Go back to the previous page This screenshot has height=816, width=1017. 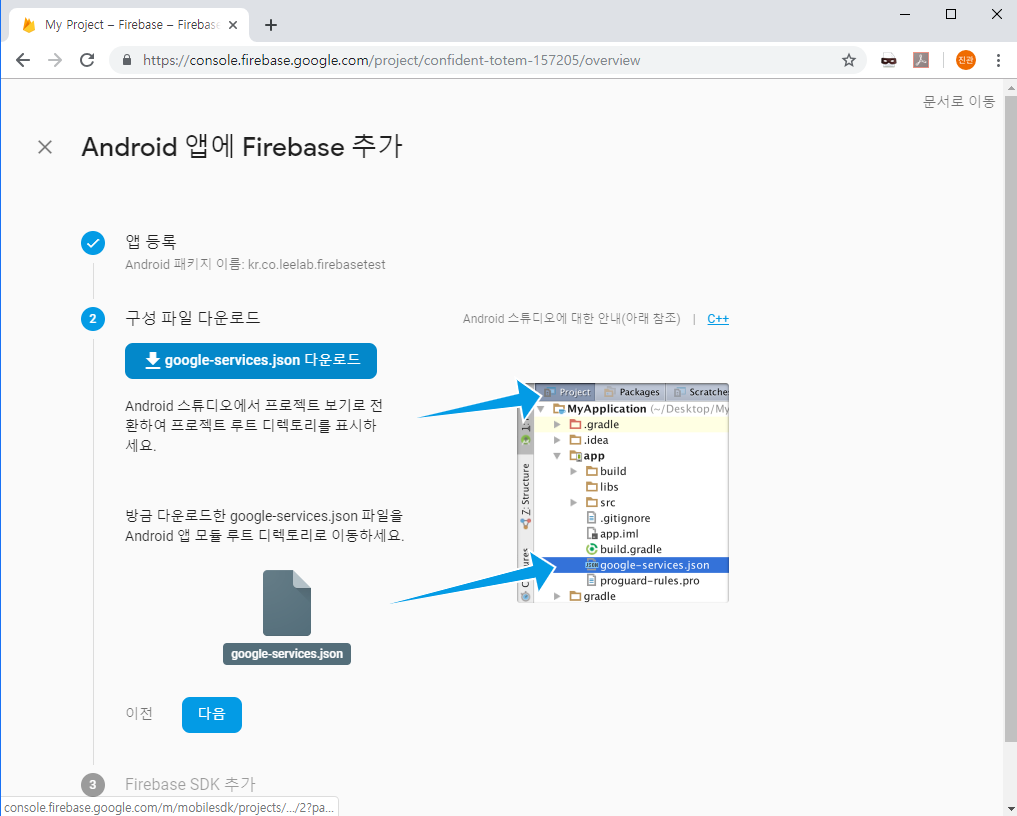[23, 60]
